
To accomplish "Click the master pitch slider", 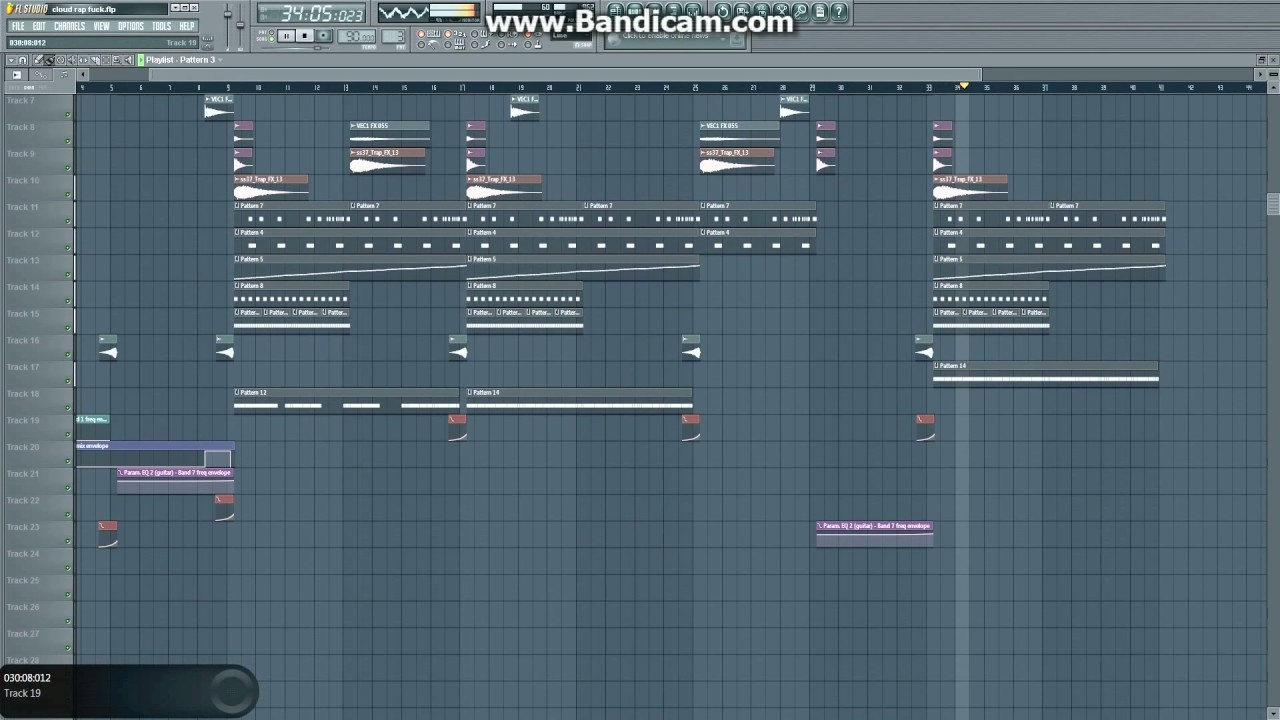I will [240, 25].
